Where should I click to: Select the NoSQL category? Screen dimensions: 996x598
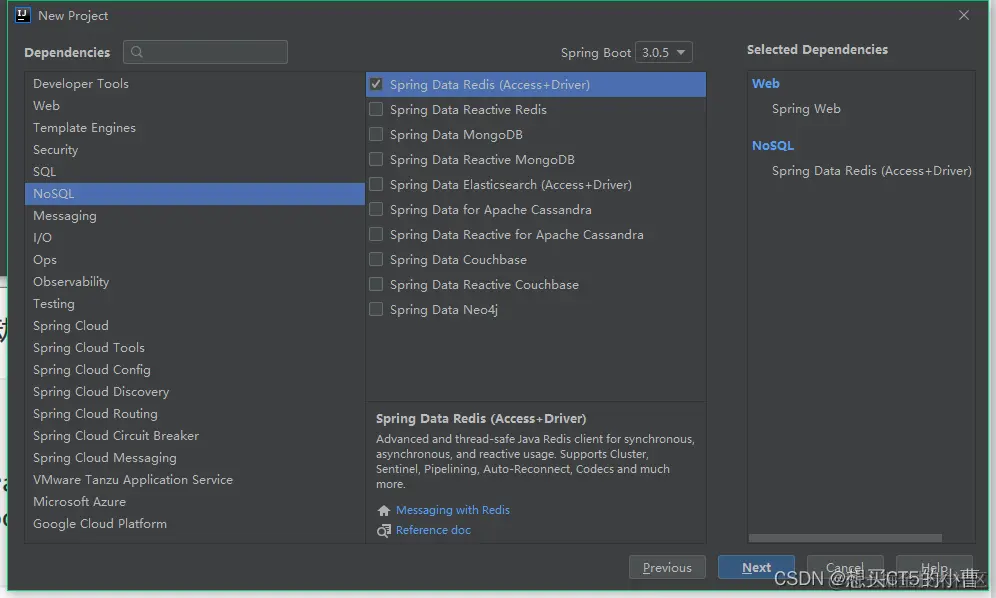(x=194, y=194)
